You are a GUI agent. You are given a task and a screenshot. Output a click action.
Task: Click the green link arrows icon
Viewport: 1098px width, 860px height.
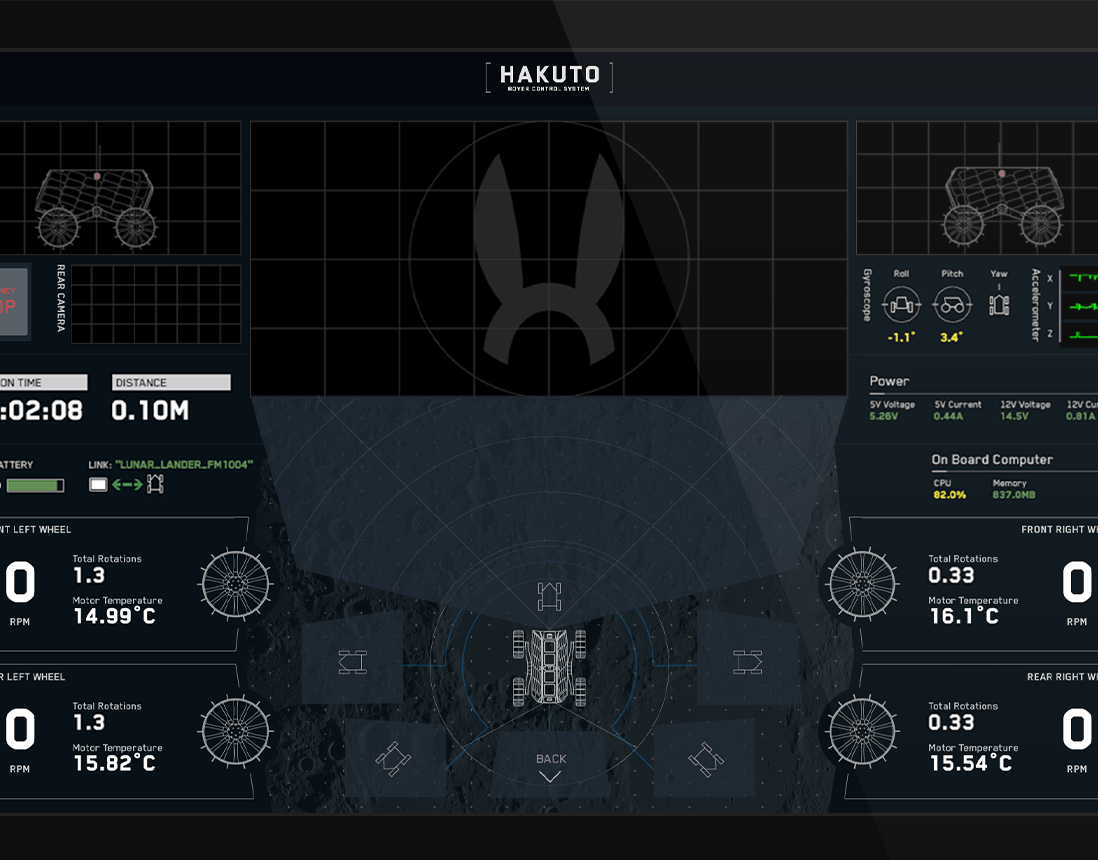click(x=127, y=485)
